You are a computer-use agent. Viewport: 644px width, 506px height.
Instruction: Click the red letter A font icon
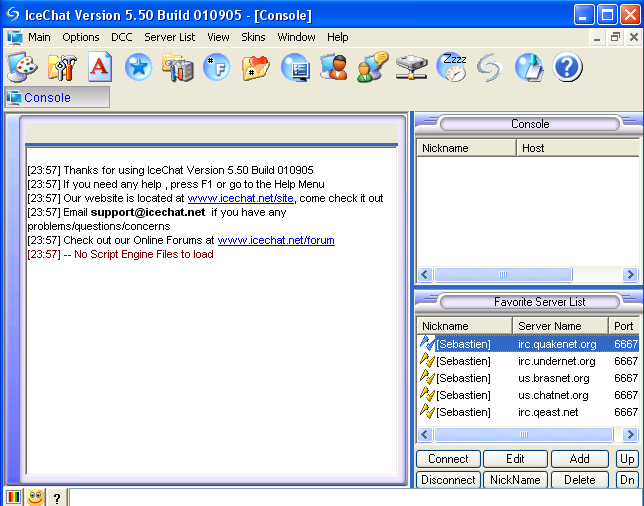100,67
